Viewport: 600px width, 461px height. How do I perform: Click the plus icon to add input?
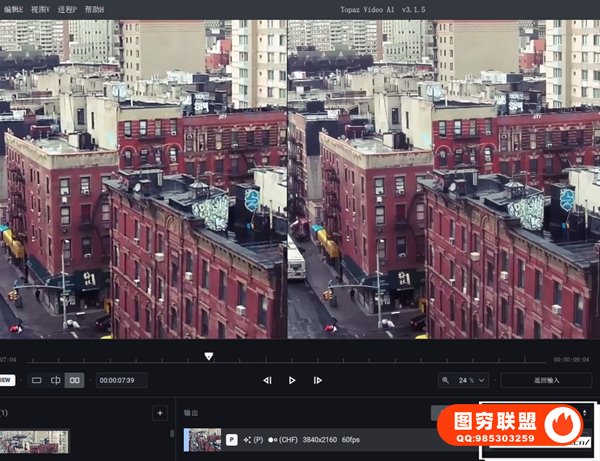pyautogui.click(x=159, y=412)
